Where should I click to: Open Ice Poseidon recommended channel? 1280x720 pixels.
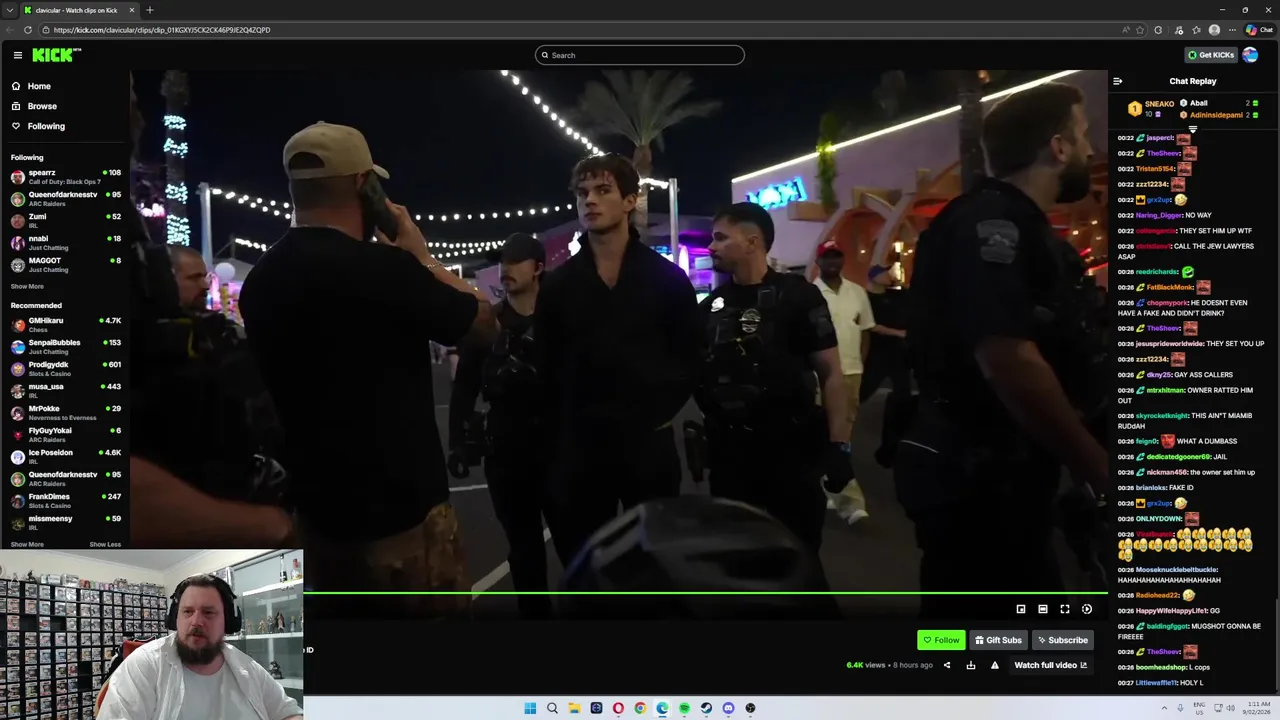[x=65, y=456]
